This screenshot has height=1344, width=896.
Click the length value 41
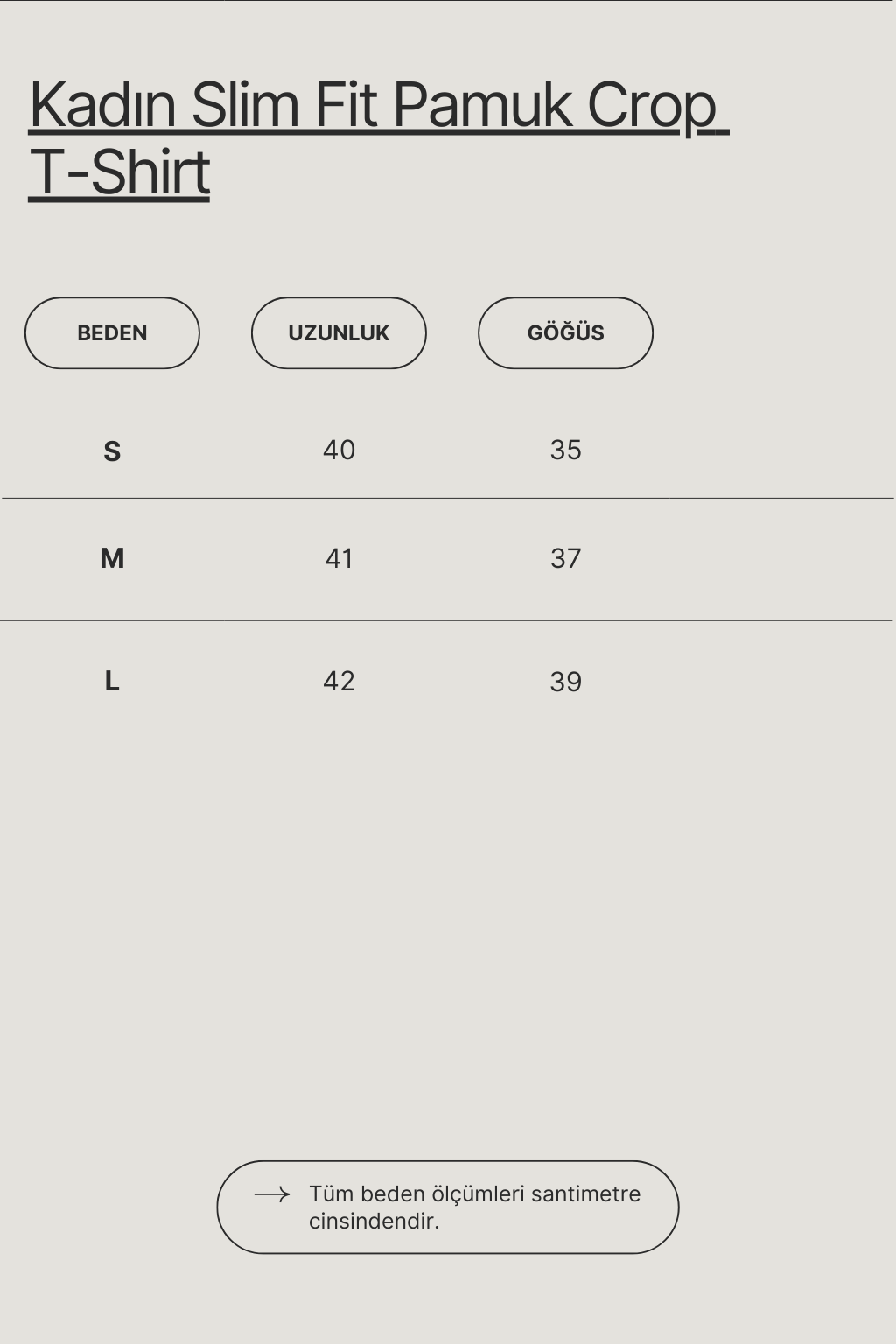tap(339, 558)
